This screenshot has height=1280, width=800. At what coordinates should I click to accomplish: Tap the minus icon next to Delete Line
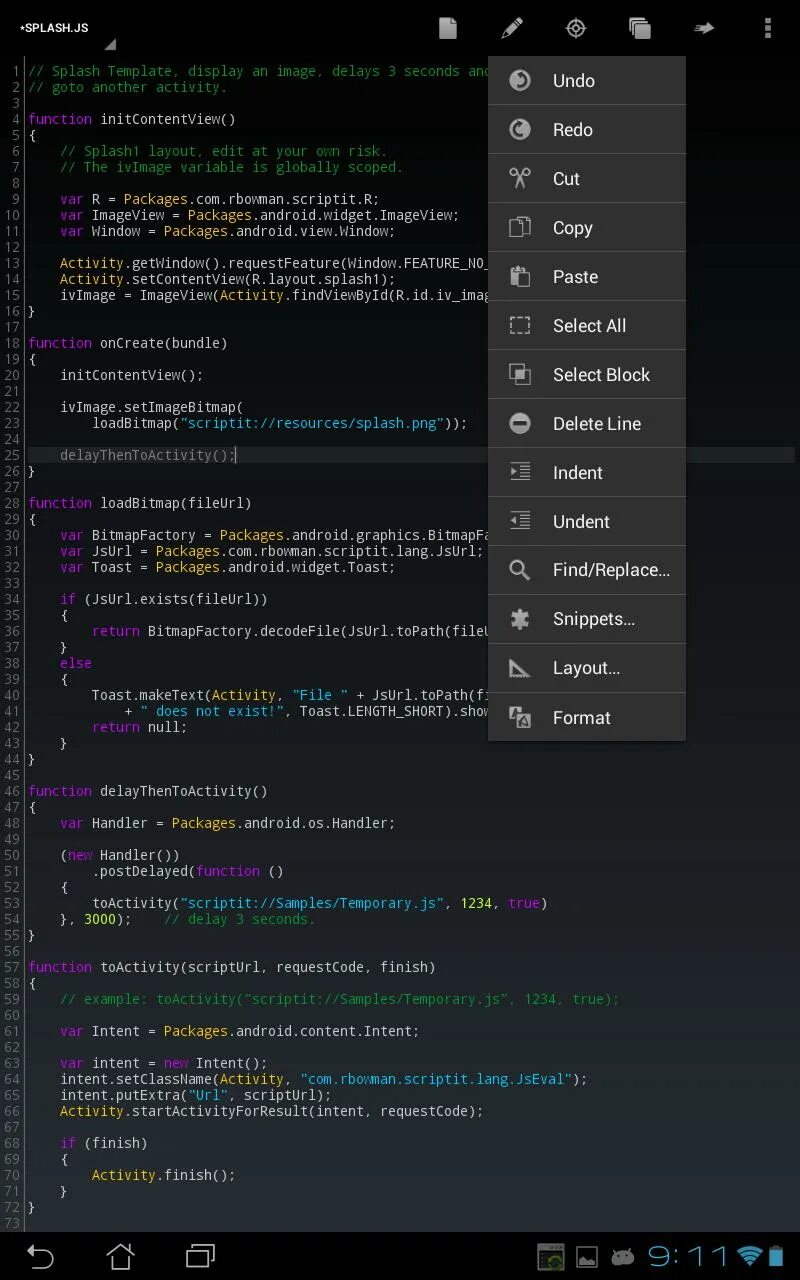click(519, 423)
